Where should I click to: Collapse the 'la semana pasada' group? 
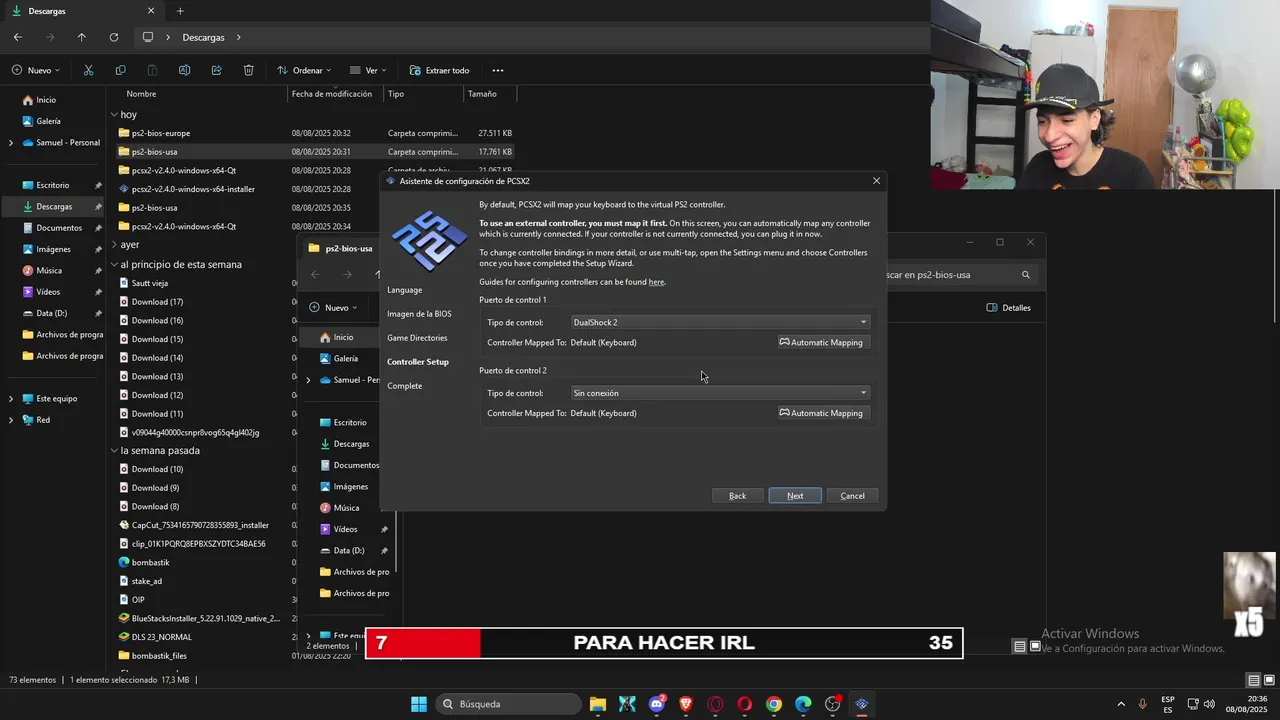(114, 451)
